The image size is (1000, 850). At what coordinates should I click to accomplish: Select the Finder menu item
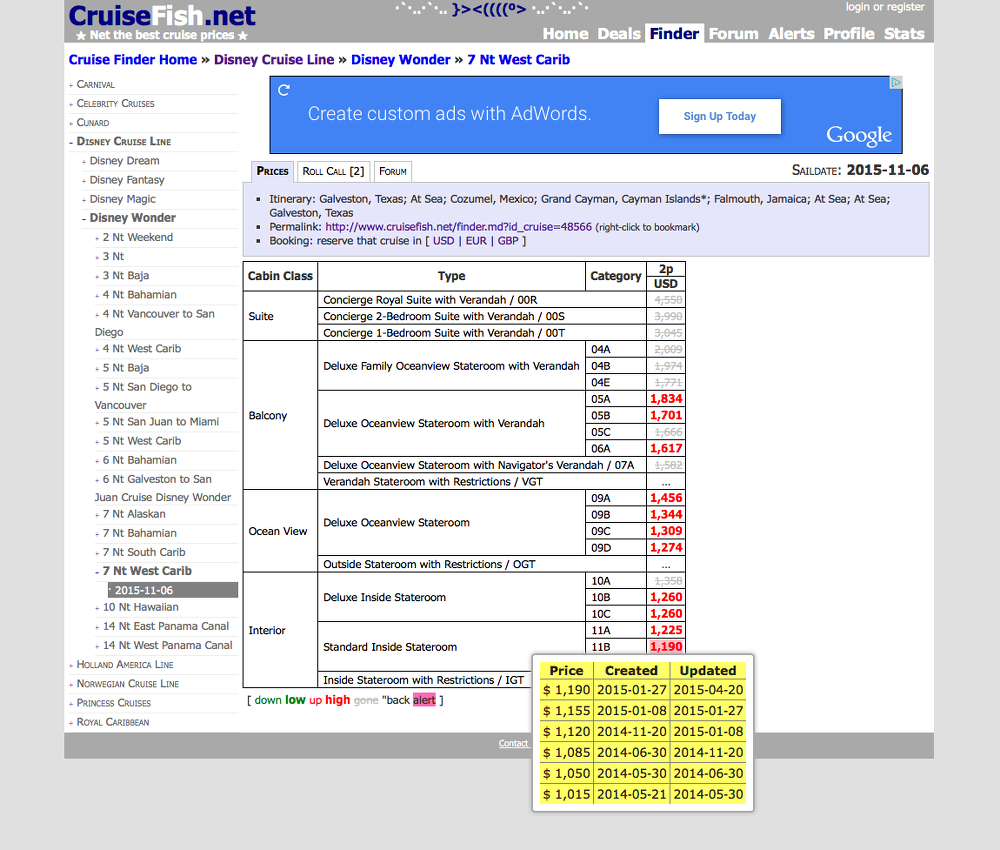click(x=674, y=34)
